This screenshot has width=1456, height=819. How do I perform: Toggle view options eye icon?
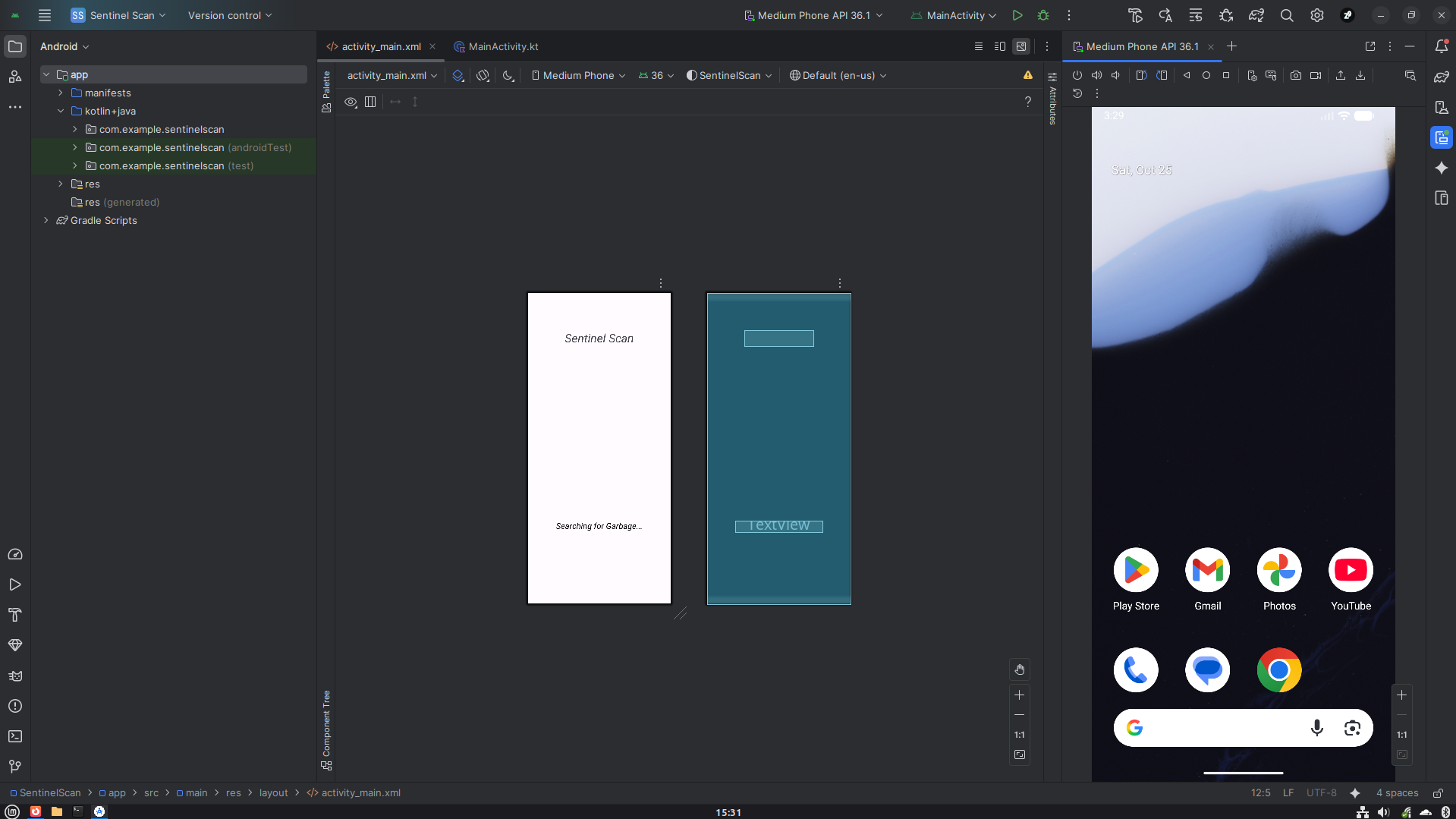[351, 102]
